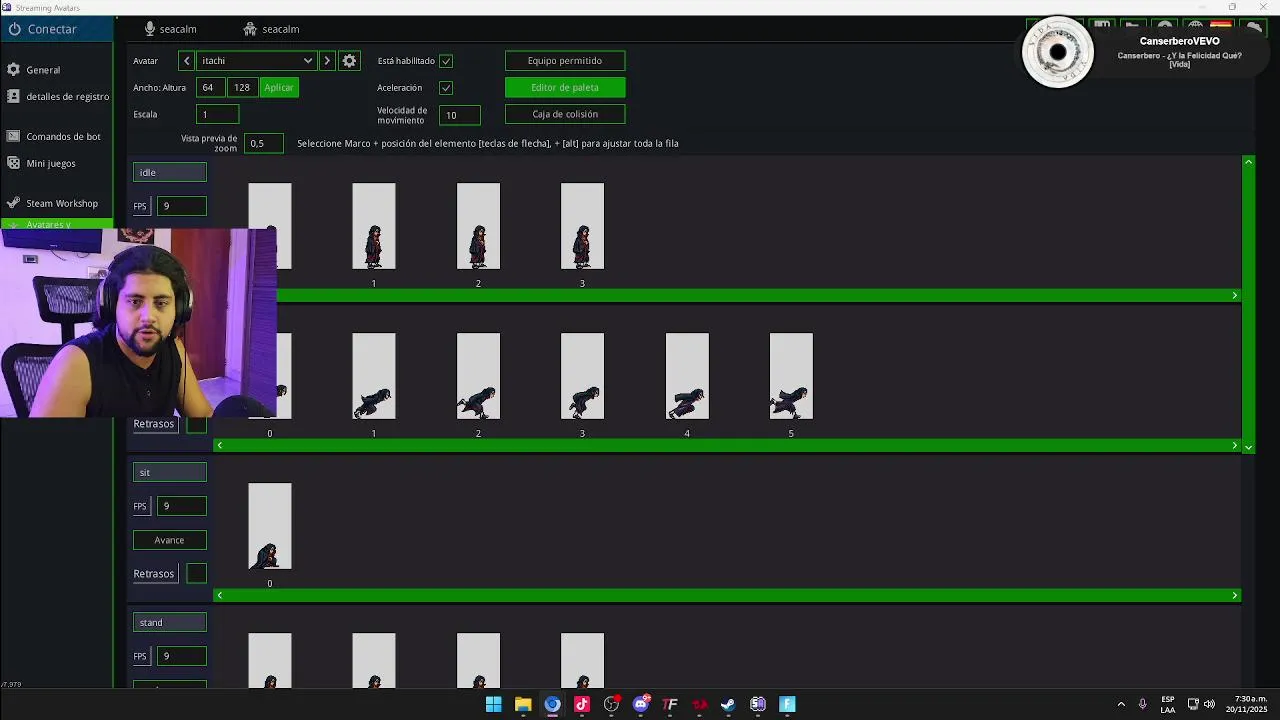The height and width of the screenshot is (720, 1280).
Task: Select run frame 3 thumbnail
Action: [582, 376]
